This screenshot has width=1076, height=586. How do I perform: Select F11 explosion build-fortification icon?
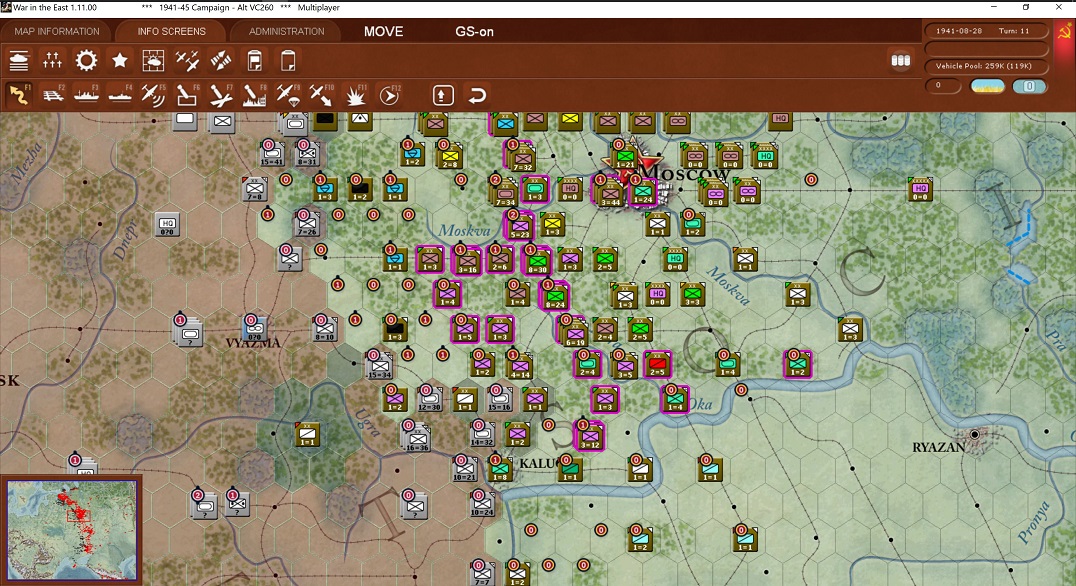click(x=355, y=95)
